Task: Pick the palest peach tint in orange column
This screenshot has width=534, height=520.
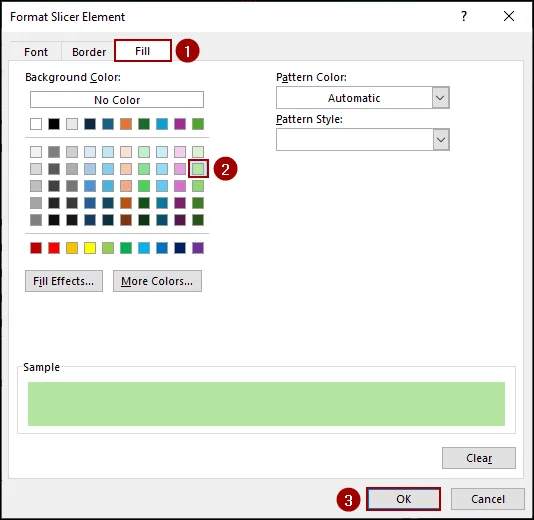Action: click(126, 152)
